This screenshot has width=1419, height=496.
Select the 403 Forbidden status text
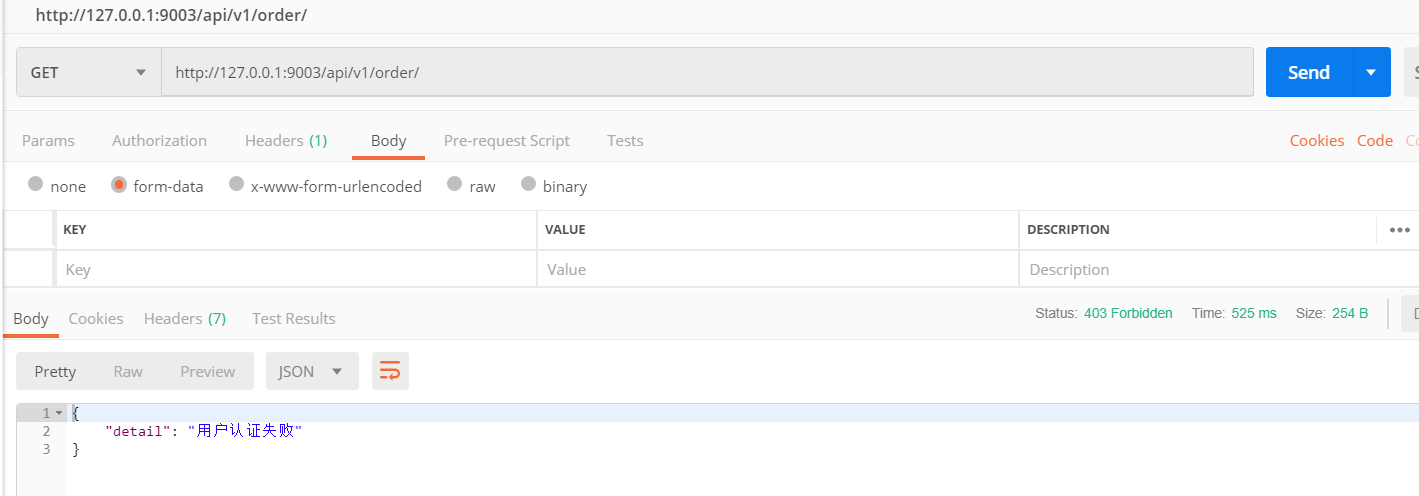point(1128,313)
